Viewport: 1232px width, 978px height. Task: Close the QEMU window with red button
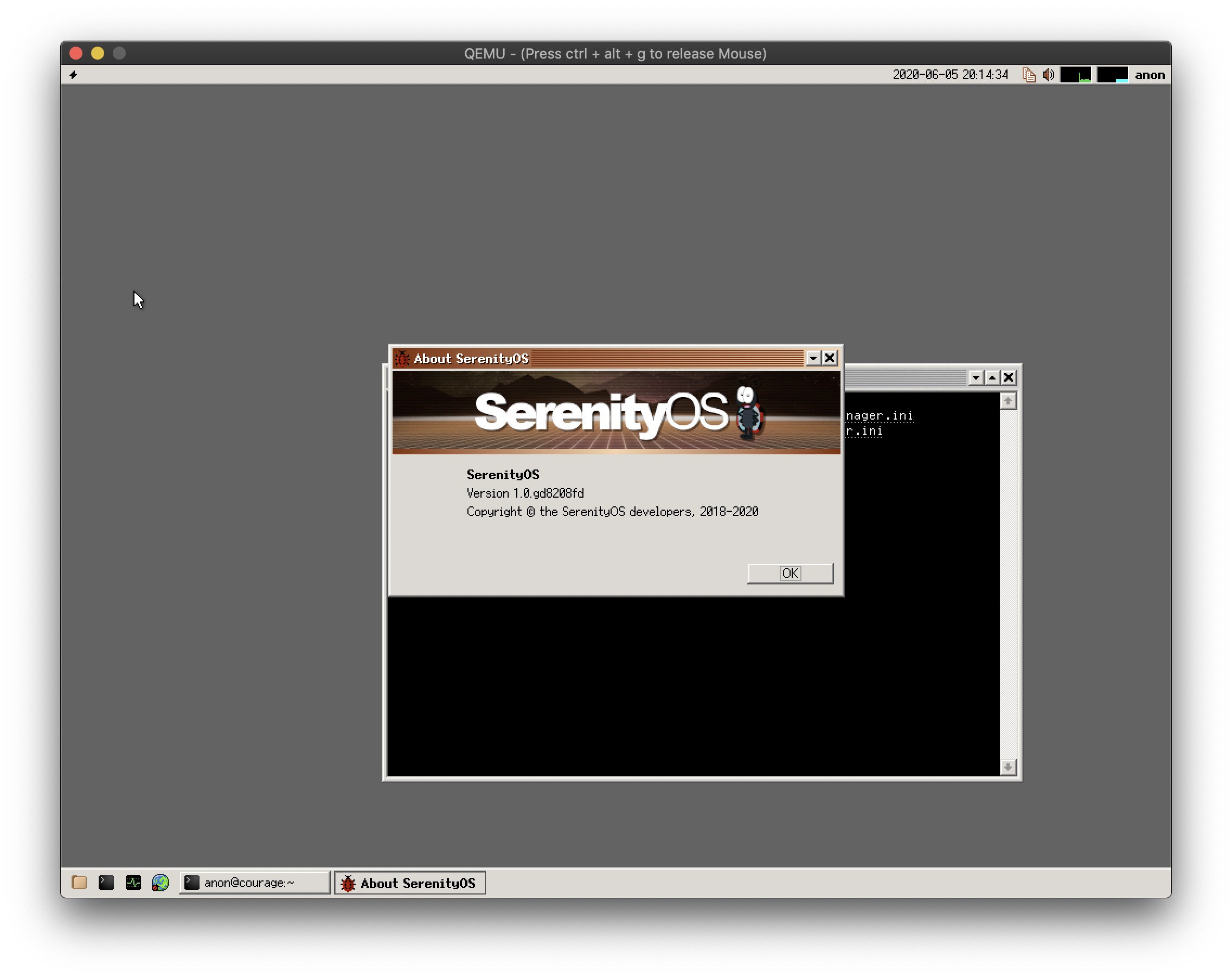[x=76, y=53]
